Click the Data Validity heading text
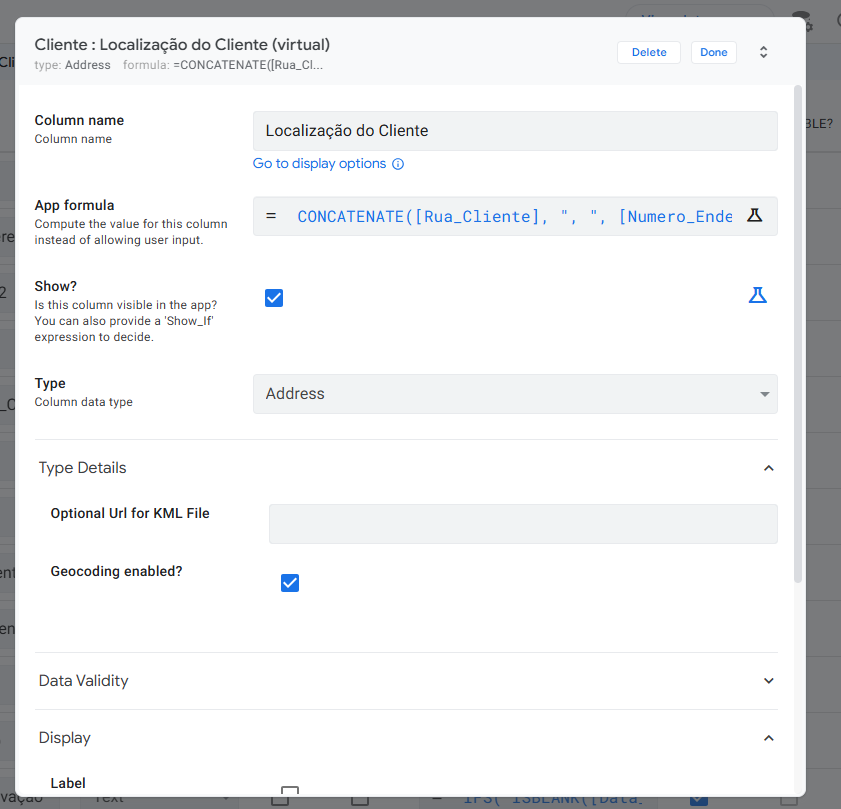Screen dimensions: 841x809 coord(84,681)
